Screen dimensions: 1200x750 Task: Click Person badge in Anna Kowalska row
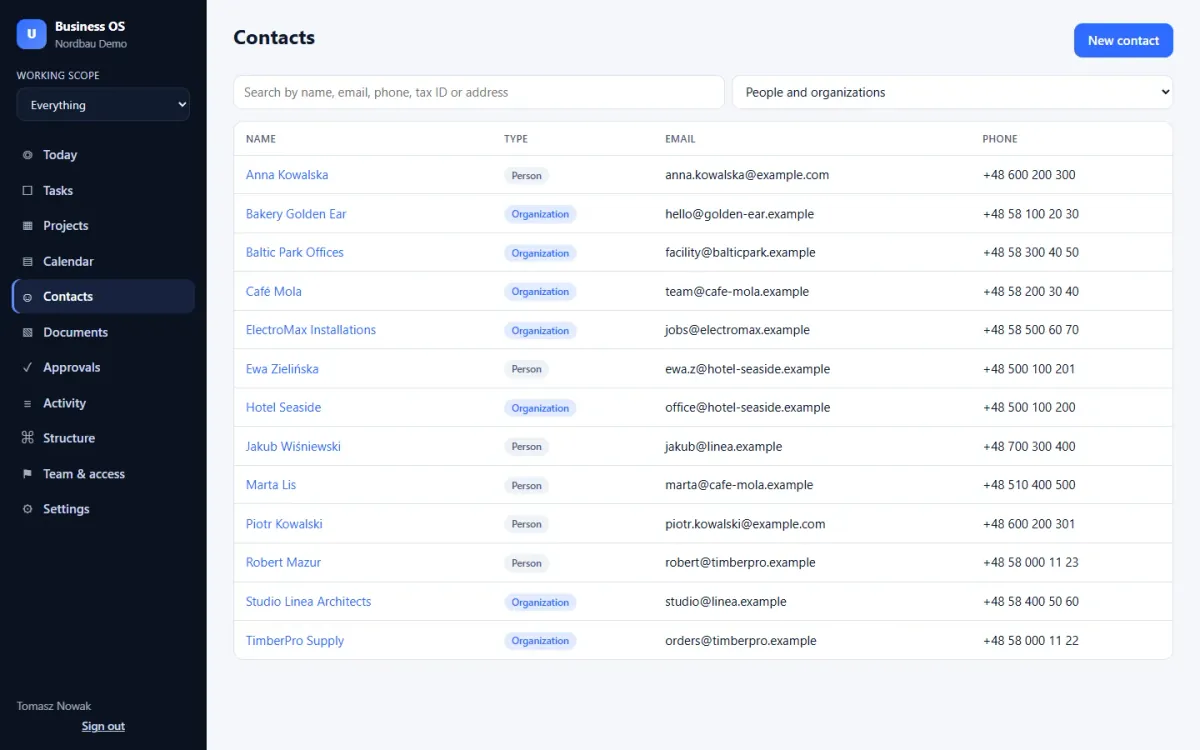[526, 175]
